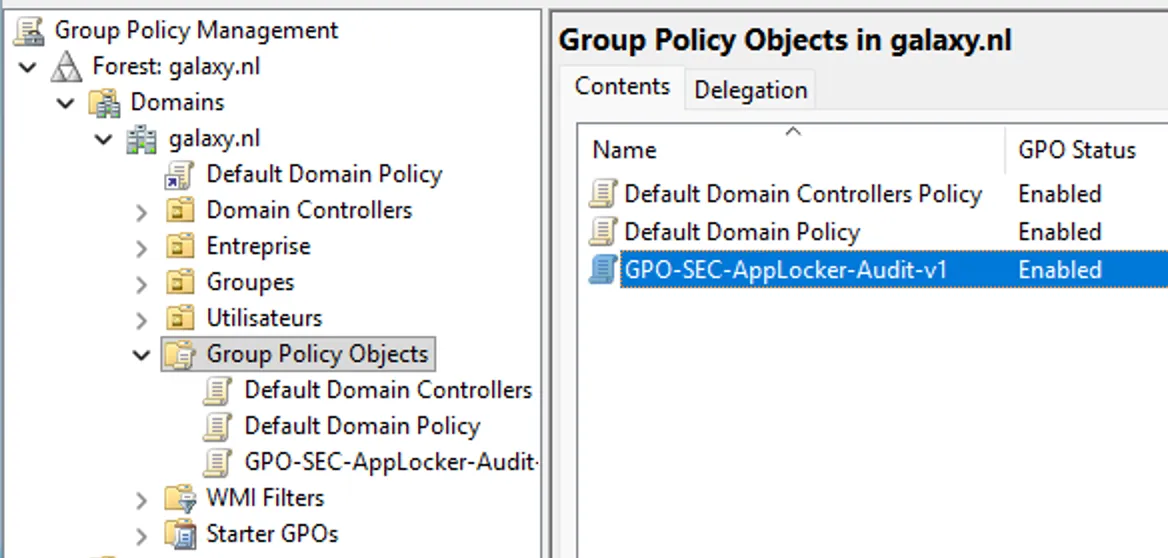The width and height of the screenshot is (1168, 558).
Task: Click the galaxy.nl domain icon in tree
Action: pos(142,139)
